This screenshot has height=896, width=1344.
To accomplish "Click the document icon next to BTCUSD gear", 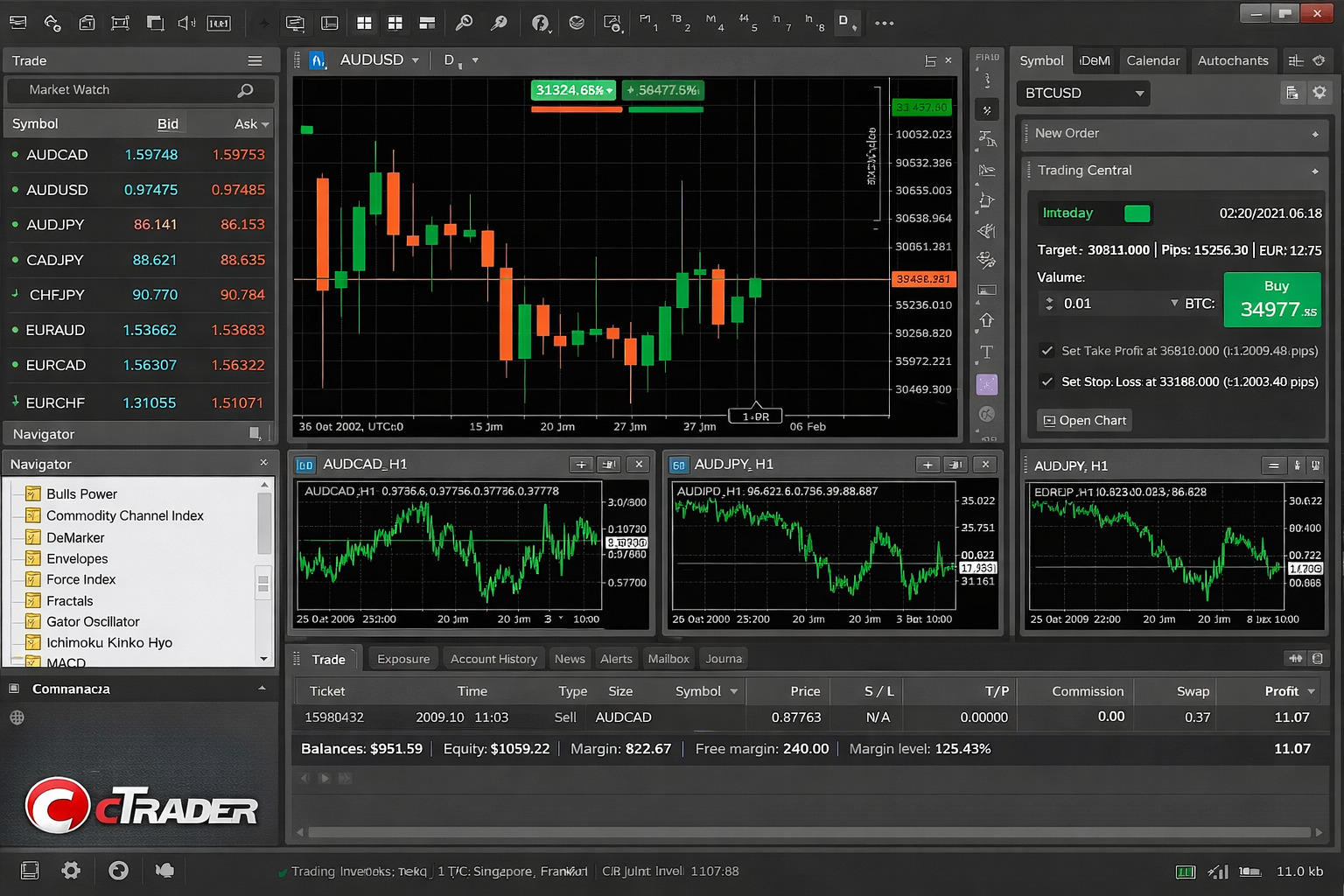I will [1291, 93].
